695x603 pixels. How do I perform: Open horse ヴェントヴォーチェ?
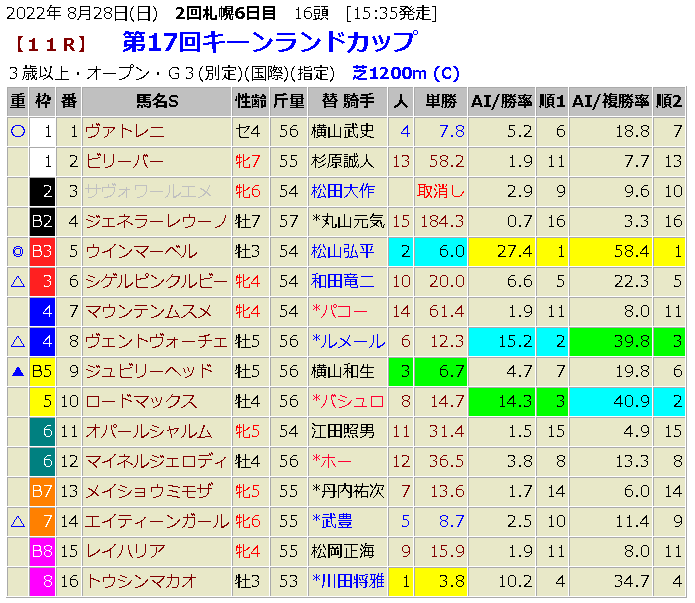click(156, 341)
